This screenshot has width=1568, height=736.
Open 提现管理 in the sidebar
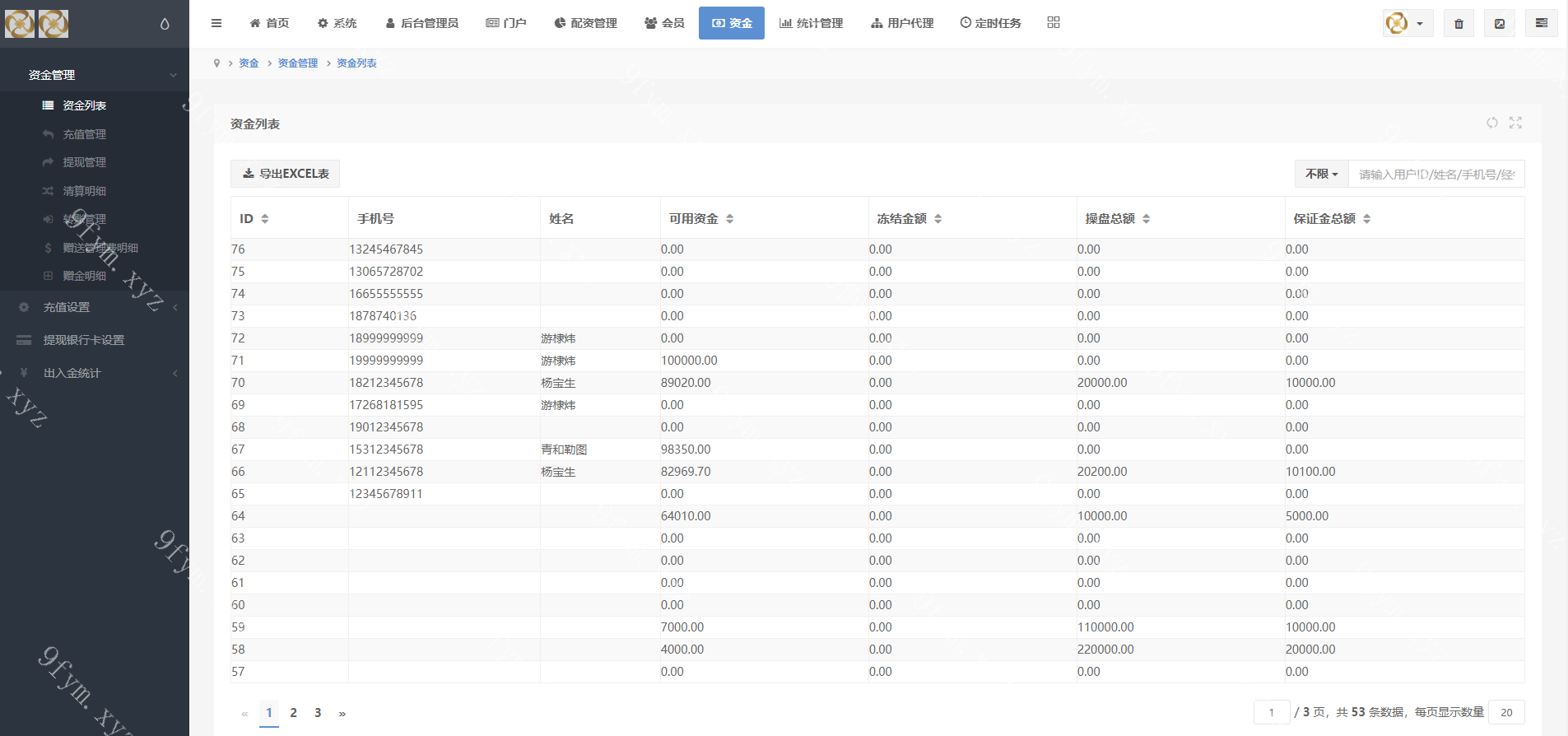pyautogui.click(x=84, y=162)
